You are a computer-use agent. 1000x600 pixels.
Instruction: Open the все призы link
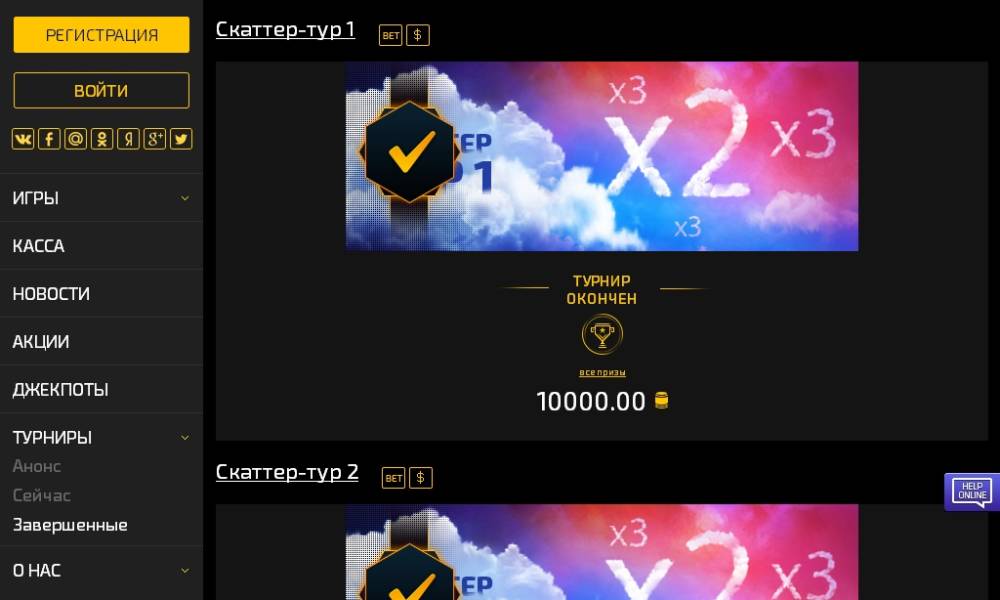[602, 372]
